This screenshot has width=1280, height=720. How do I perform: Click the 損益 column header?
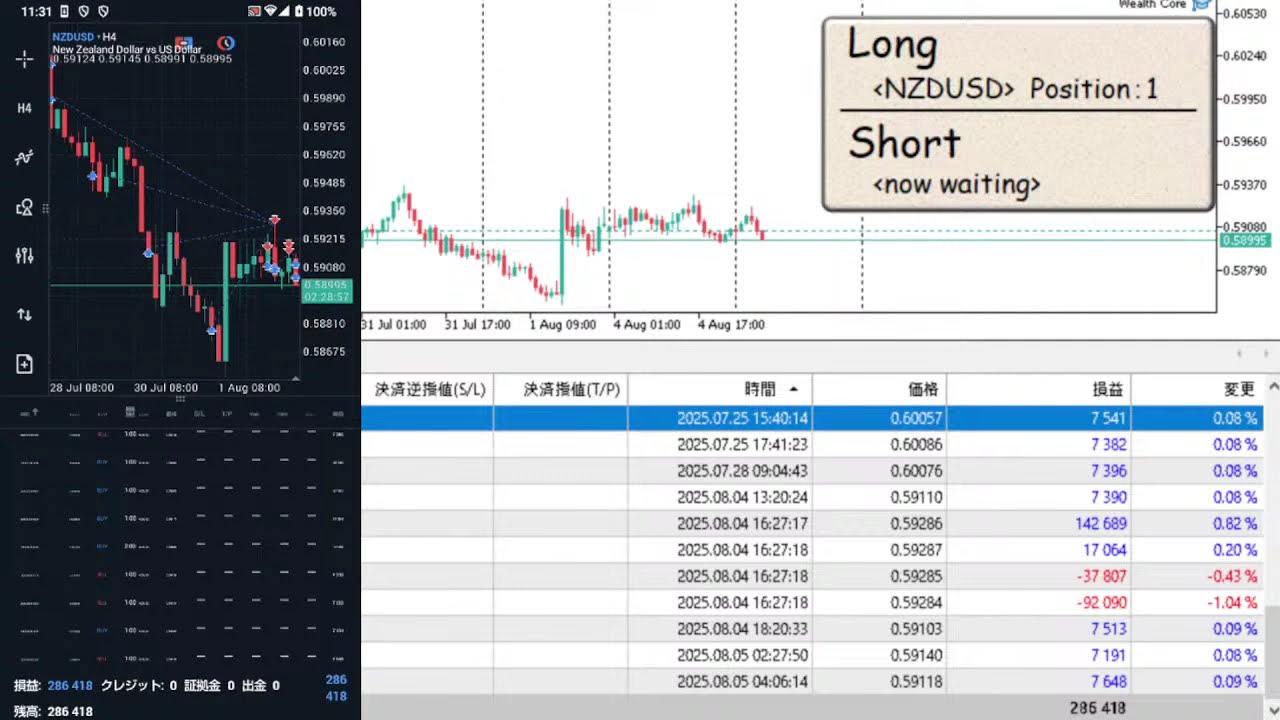[1107, 389]
